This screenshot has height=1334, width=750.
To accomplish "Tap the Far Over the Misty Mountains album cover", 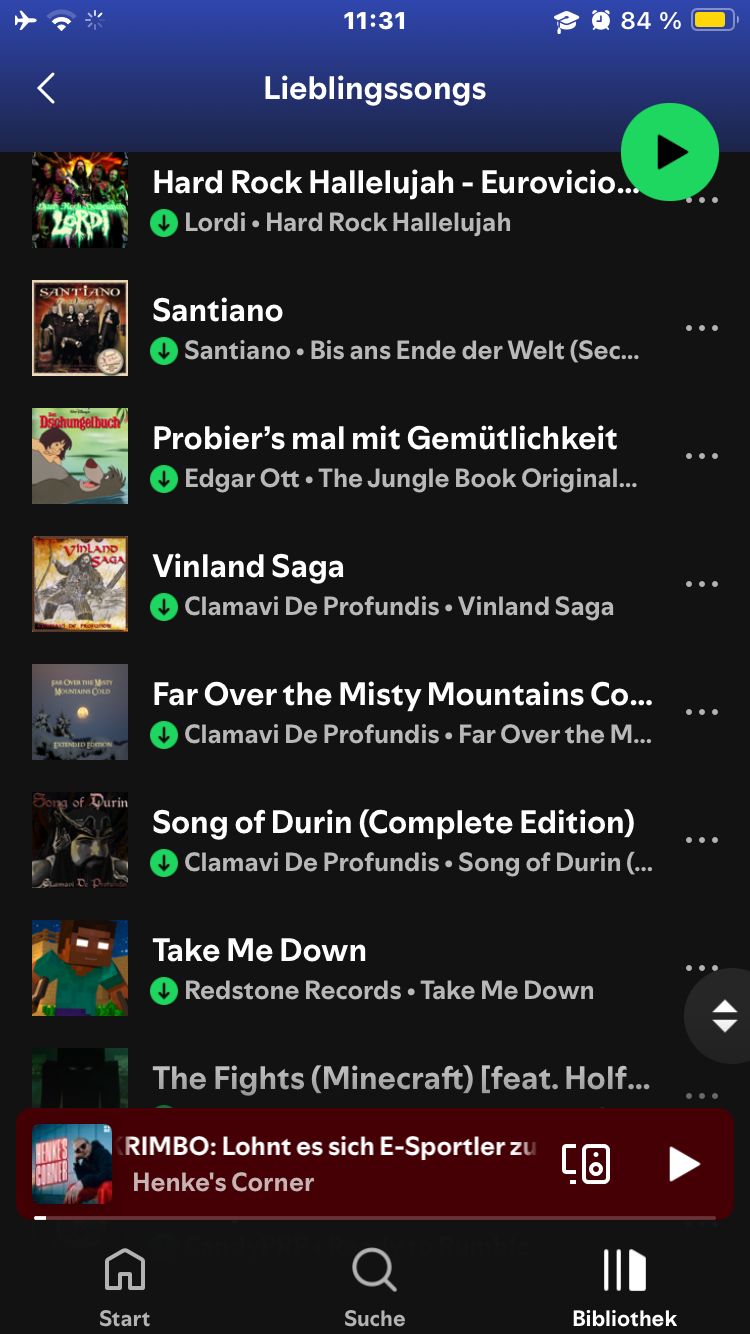I will [x=80, y=712].
